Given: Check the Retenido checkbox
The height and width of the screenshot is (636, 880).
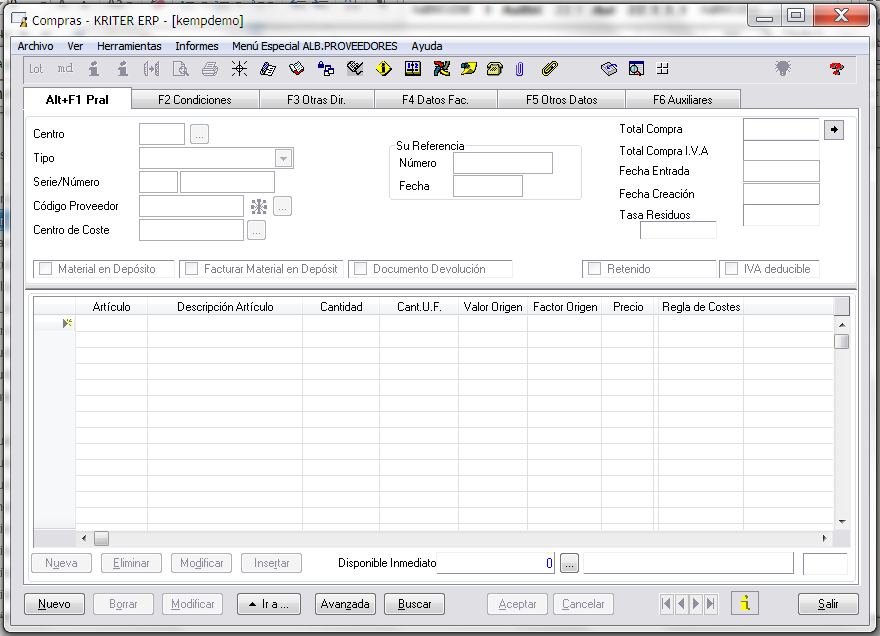Looking at the screenshot, I should coord(594,269).
